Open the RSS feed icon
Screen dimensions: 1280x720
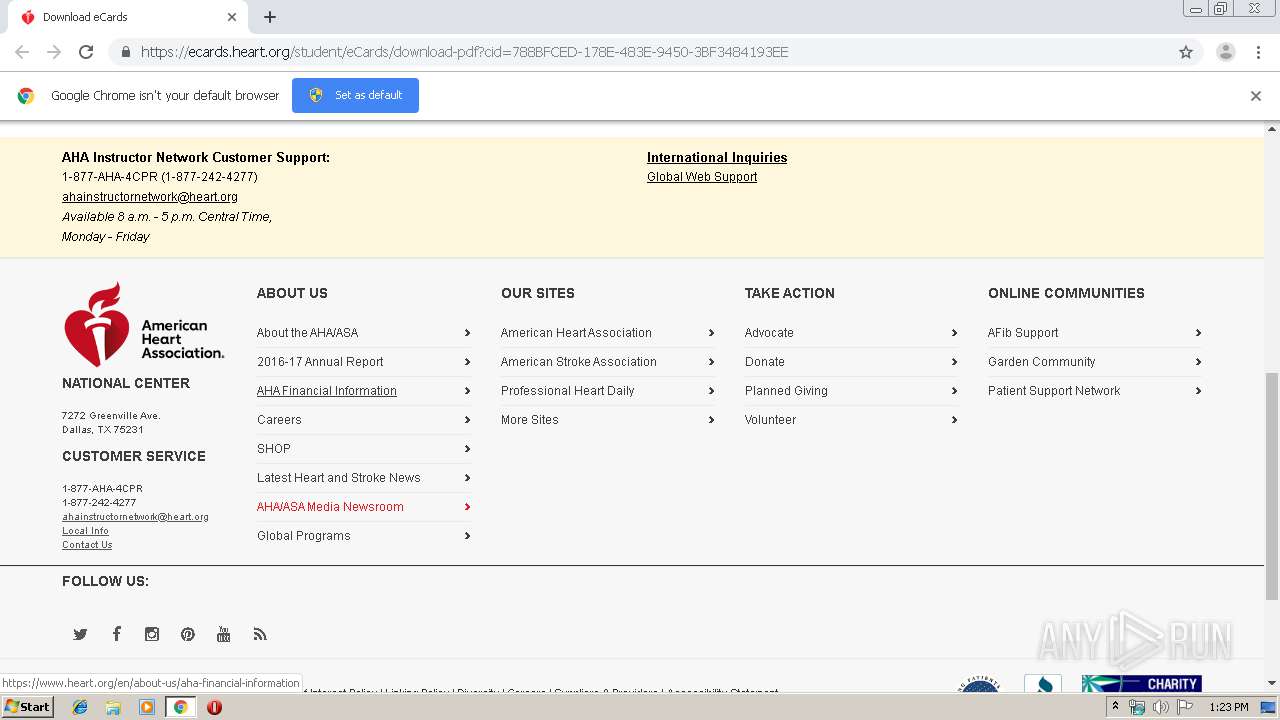[x=260, y=634]
